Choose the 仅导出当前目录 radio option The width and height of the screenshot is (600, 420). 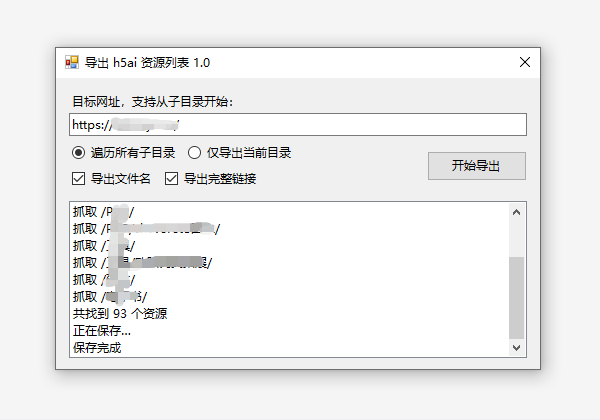(194, 153)
